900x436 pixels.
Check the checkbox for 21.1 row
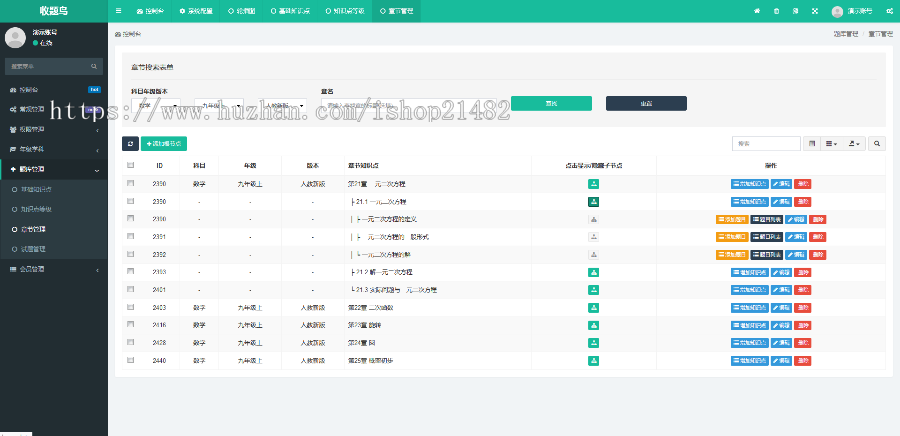pos(130,201)
